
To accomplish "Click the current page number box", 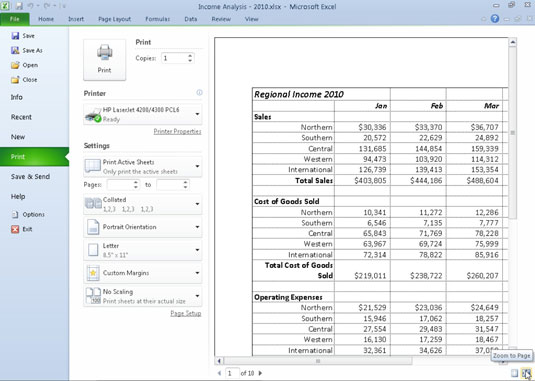I will [x=232, y=373].
